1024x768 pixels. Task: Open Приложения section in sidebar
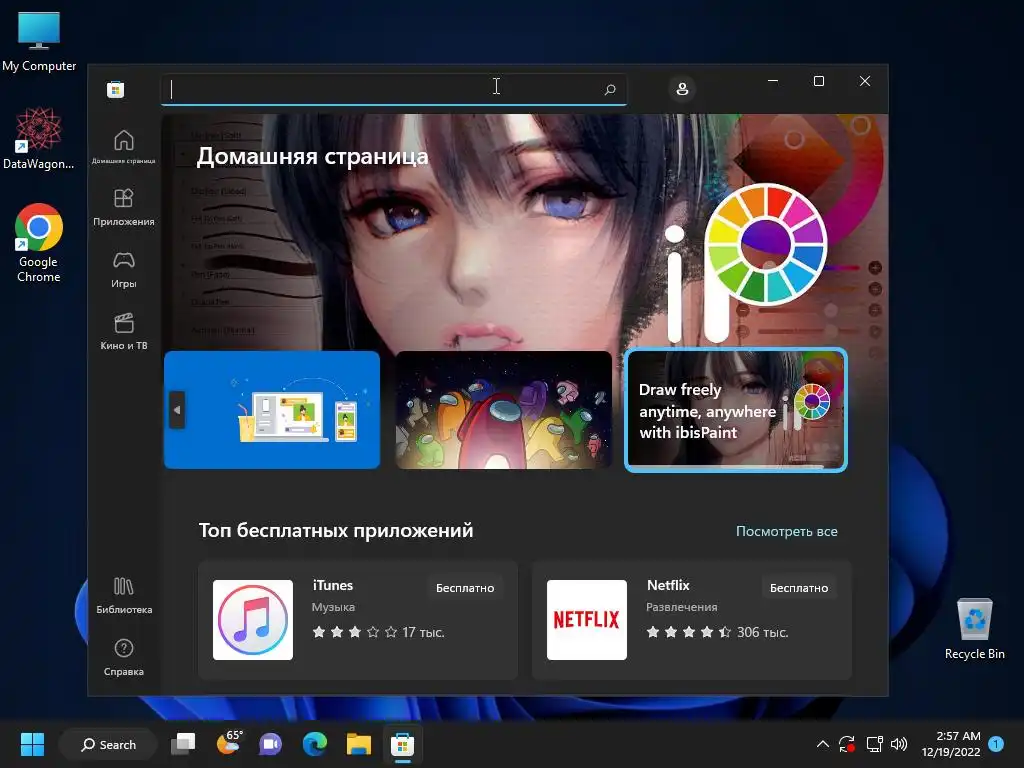(123, 207)
